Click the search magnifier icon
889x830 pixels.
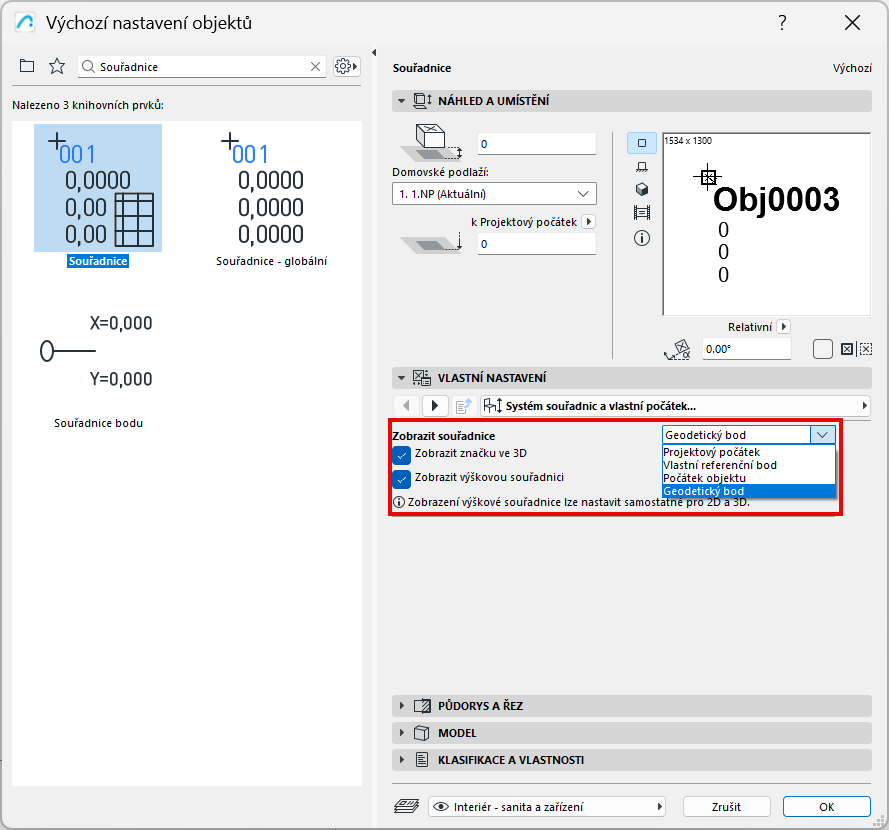(x=88, y=67)
